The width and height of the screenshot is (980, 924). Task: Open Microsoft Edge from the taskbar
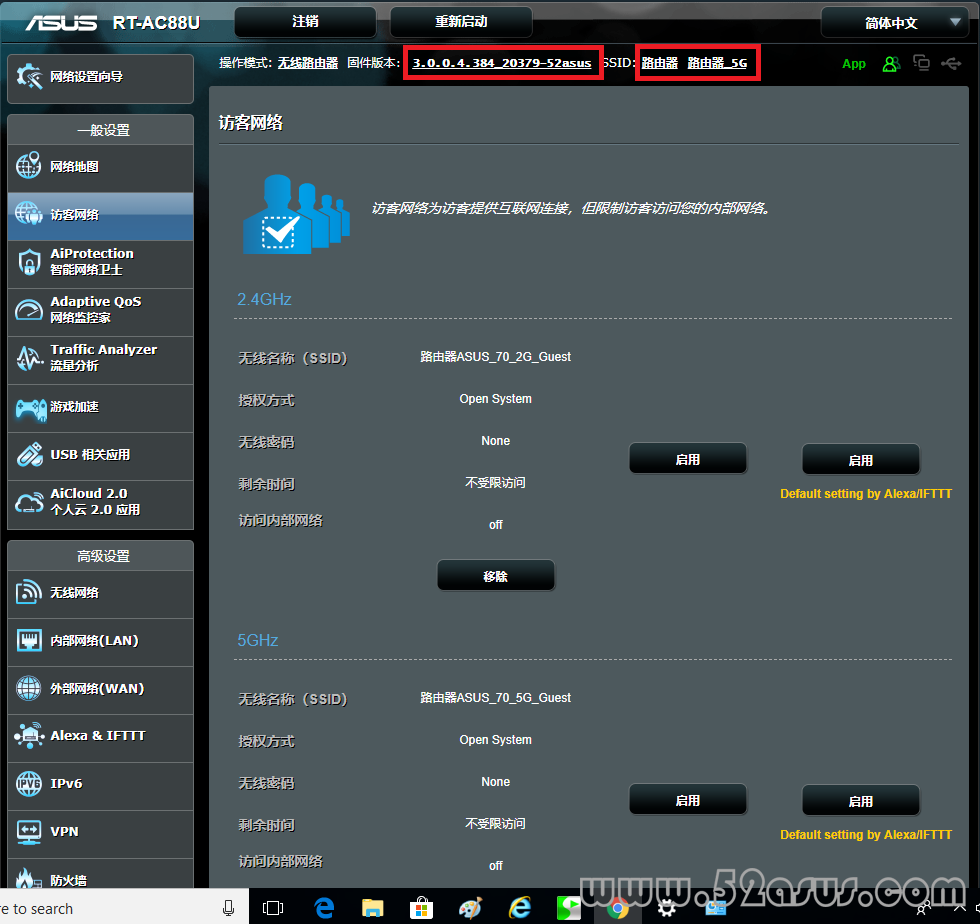click(x=324, y=908)
